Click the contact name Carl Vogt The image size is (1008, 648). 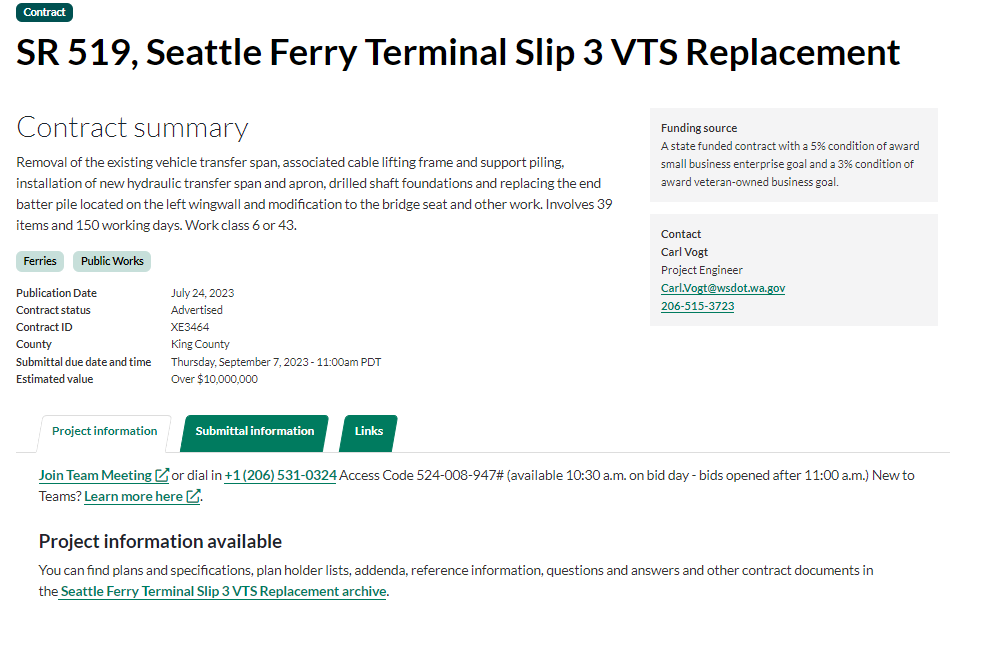pyautogui.click(x=684, y=252)
